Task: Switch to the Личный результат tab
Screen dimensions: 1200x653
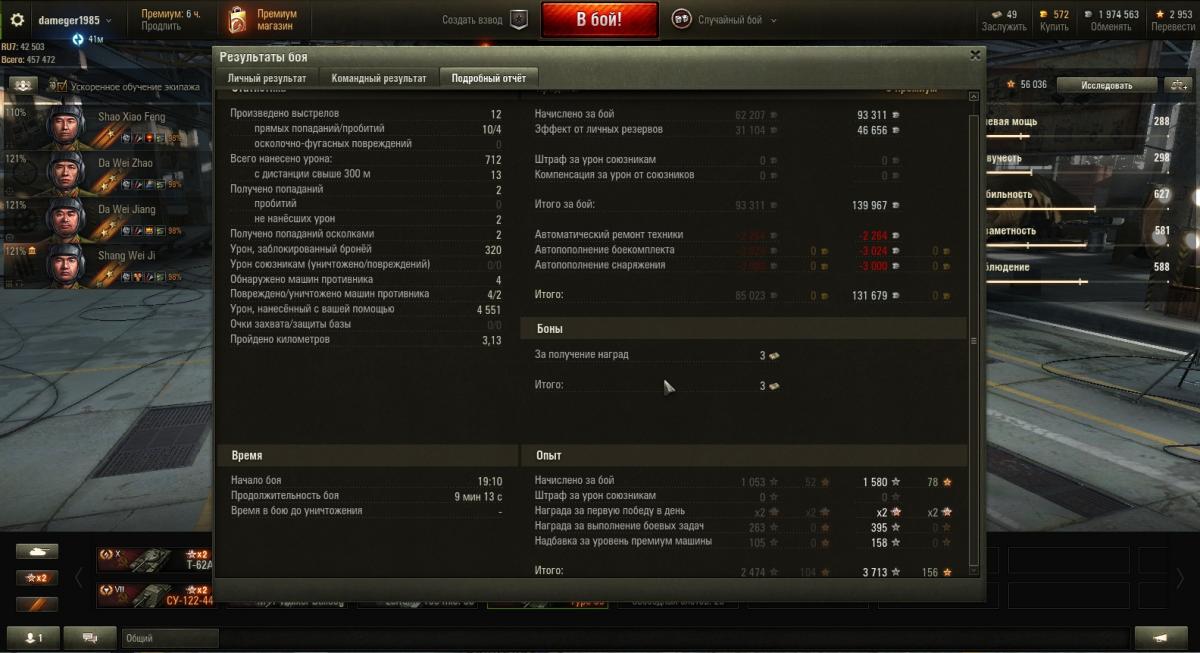Action: pos(267,78)
